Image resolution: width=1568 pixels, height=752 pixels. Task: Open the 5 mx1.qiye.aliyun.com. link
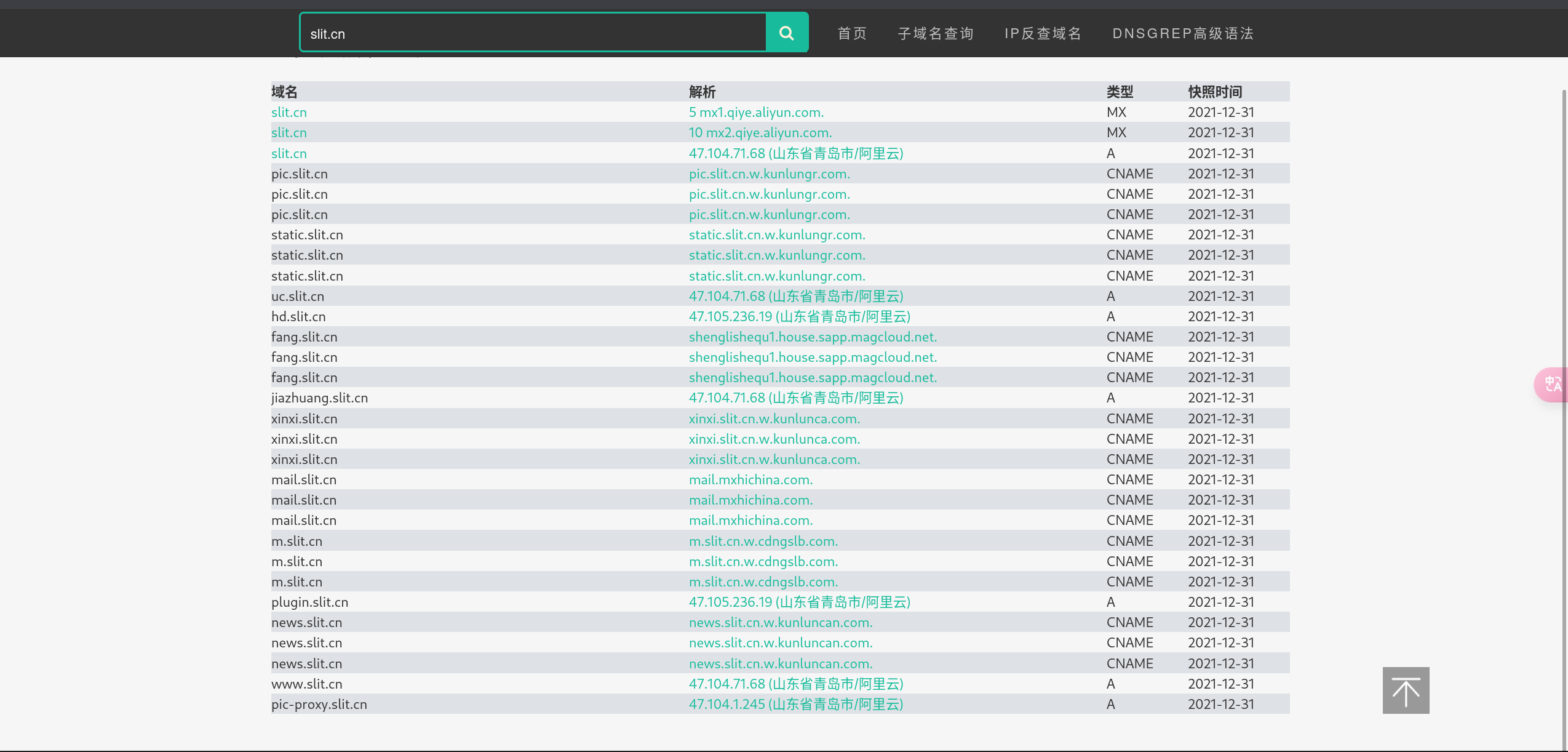[755, 112]
